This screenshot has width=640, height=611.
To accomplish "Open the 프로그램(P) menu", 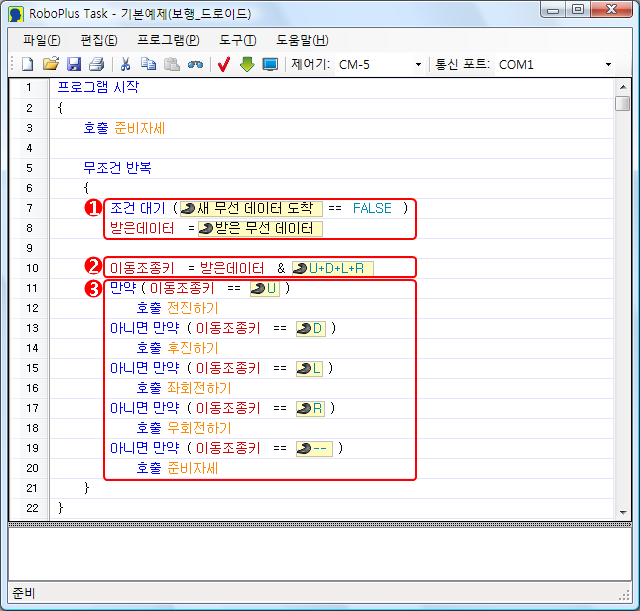I will [168, 40].
